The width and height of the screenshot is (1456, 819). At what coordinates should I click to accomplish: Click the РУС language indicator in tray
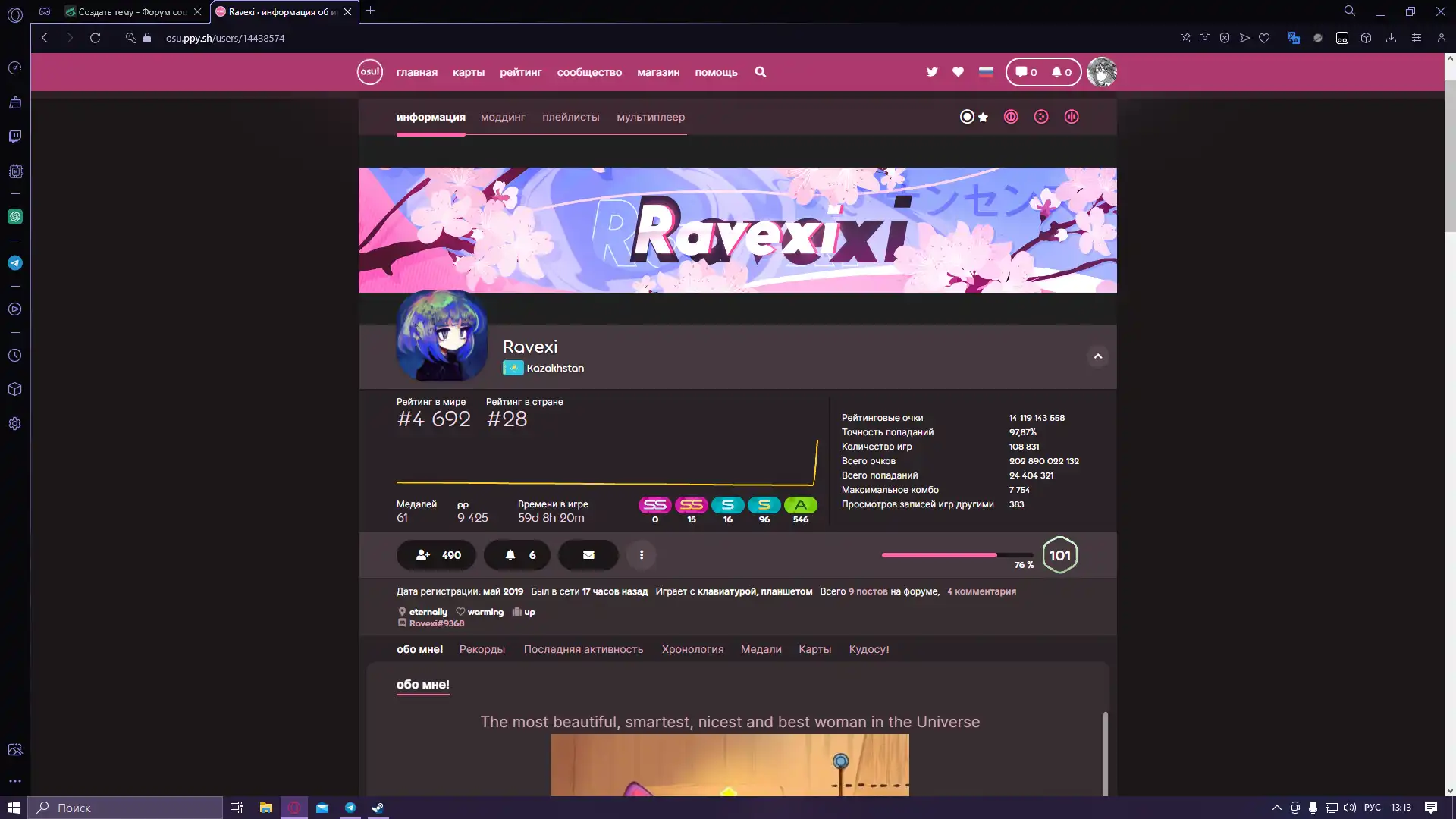point(1373,808)
